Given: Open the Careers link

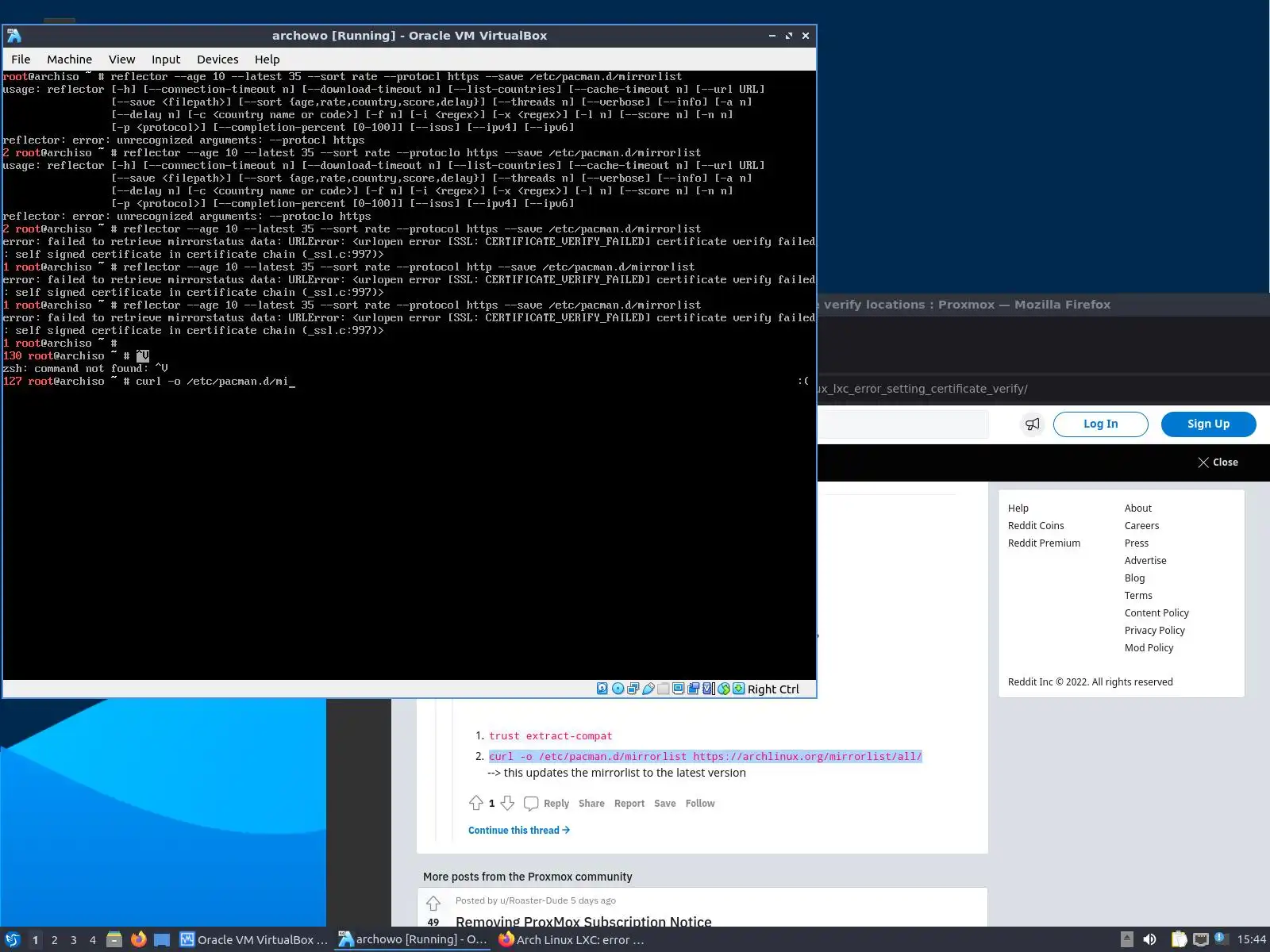Looking at the screenshot, I should pyautogui.click(x=1141, y=526).
